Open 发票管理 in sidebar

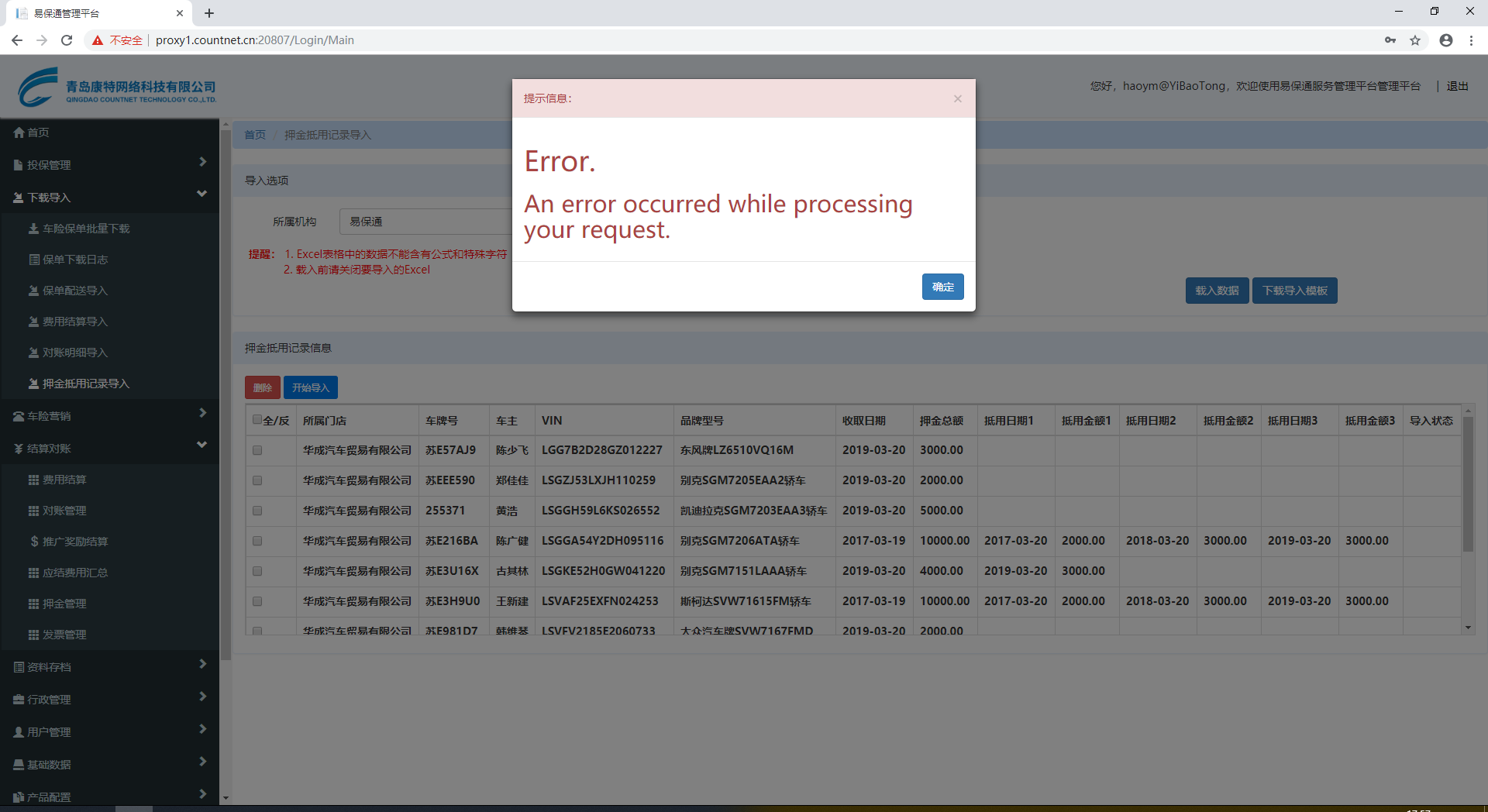click(64, 635)
